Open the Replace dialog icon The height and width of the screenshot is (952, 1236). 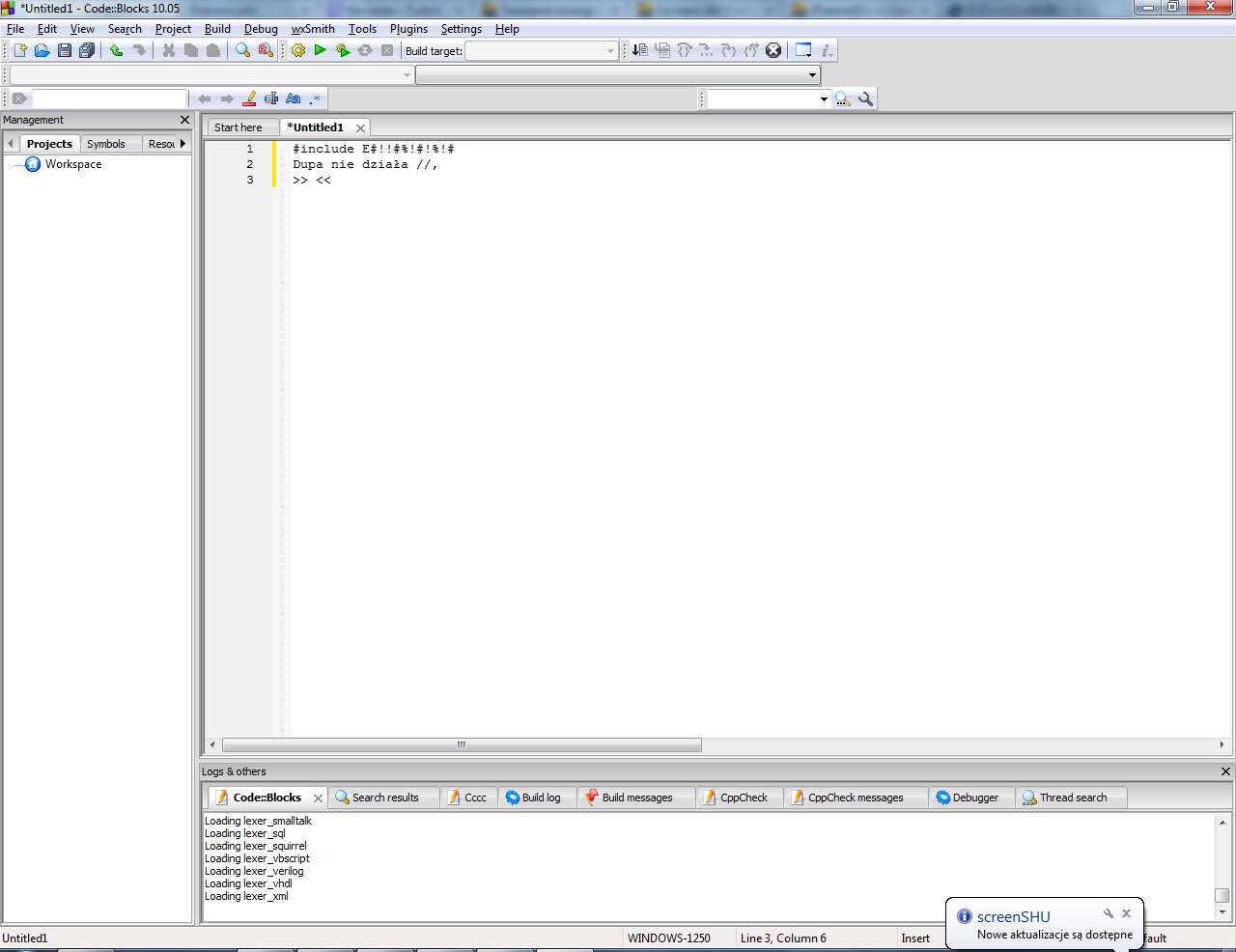[x=266, y=50]
